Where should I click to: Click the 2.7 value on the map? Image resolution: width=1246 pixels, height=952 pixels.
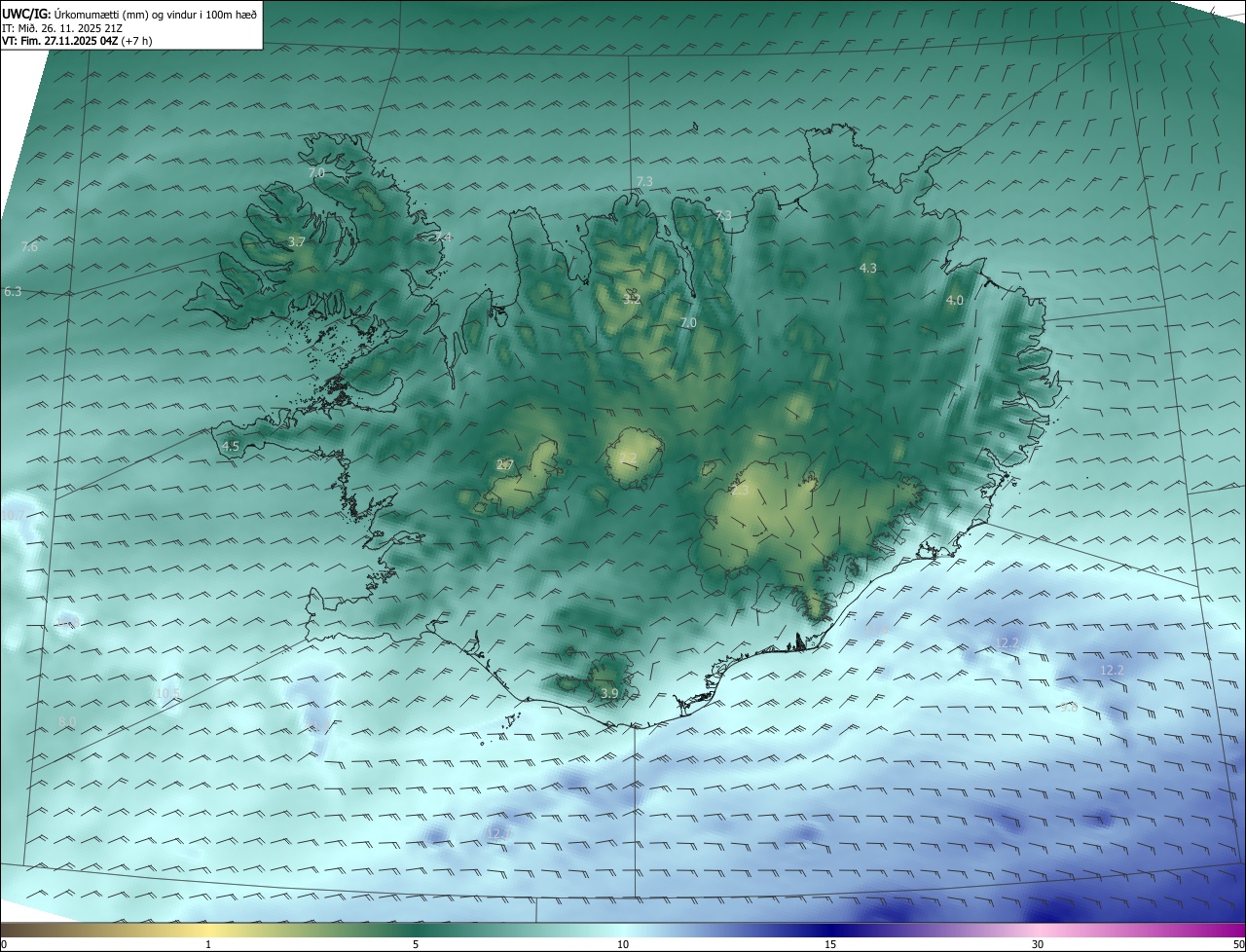coord(505,465)
